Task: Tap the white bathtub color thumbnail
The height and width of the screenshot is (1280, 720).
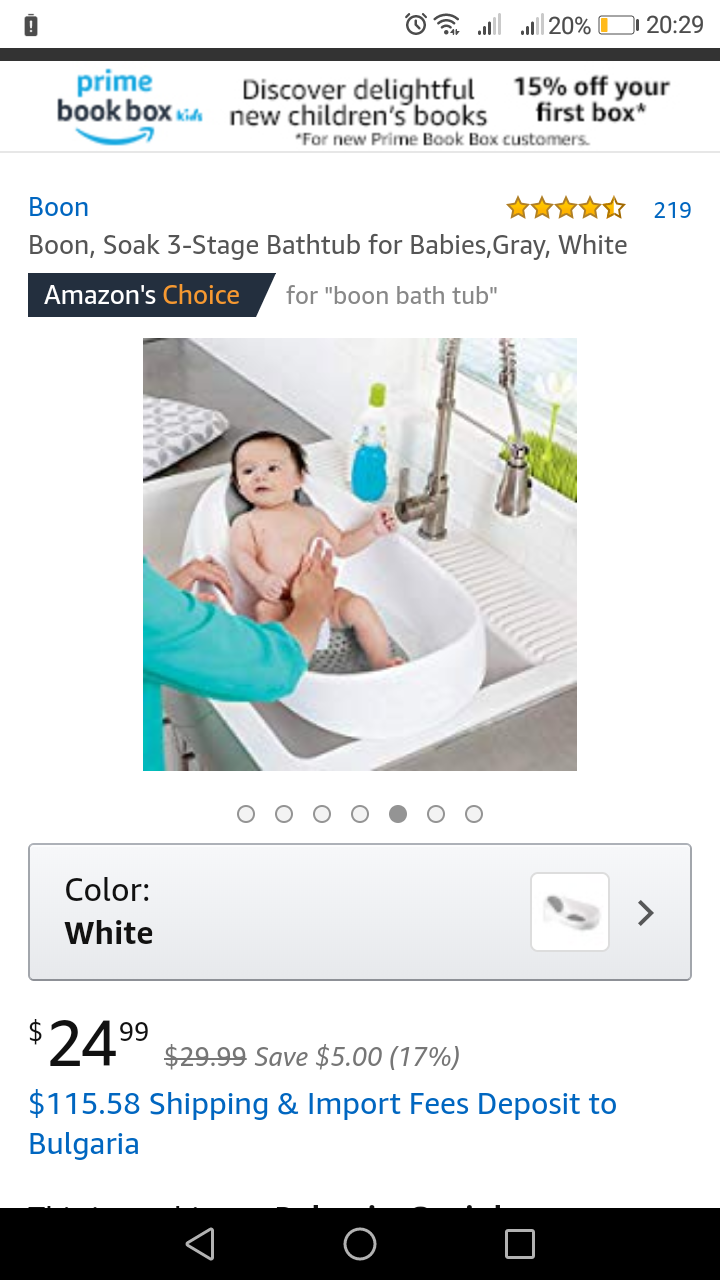Action: click(570, 912)
